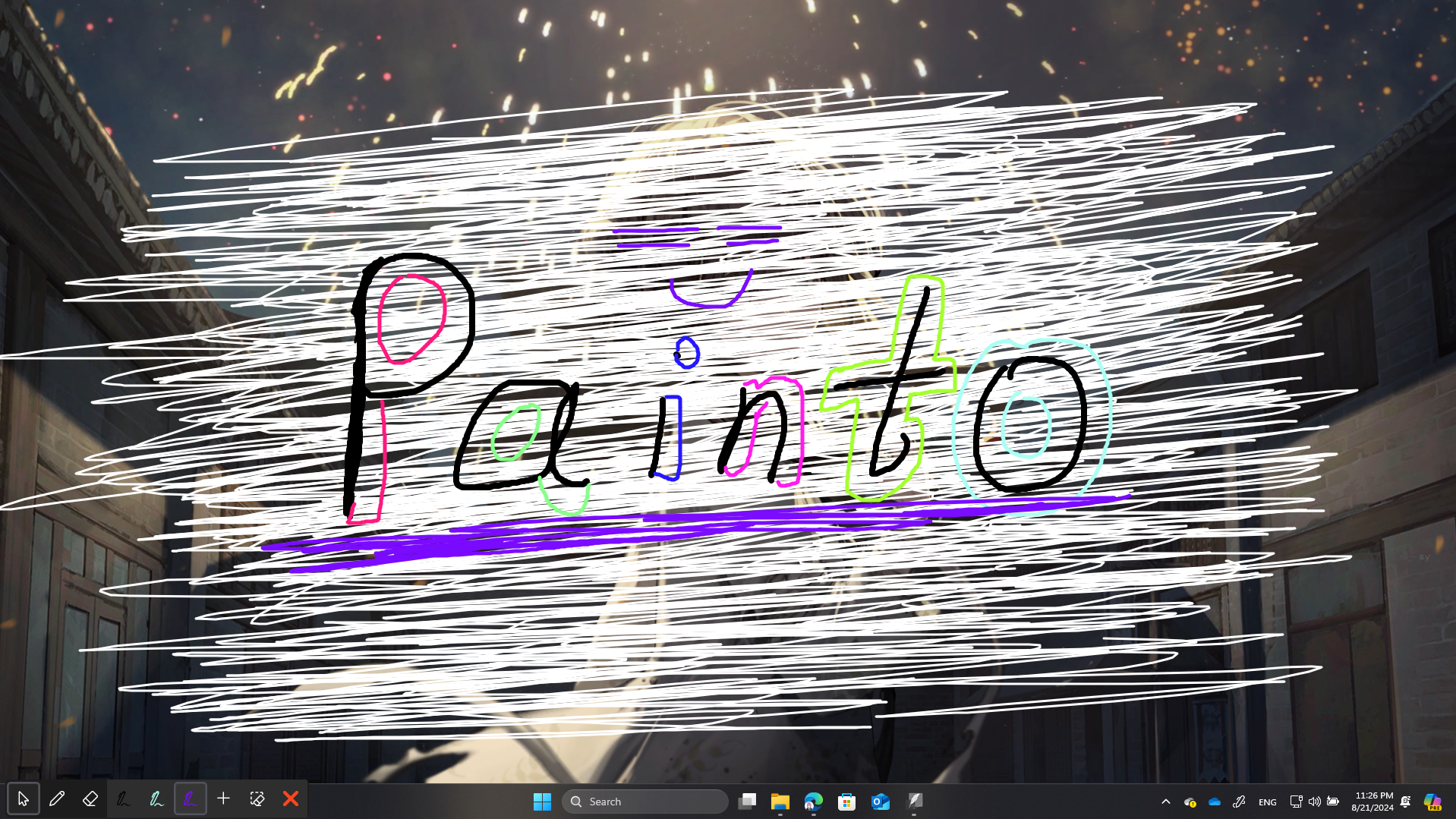Select the cursor selection tool
This screenshot has width=1456, height=819.
pyautogui.click(x=24, y=799)
